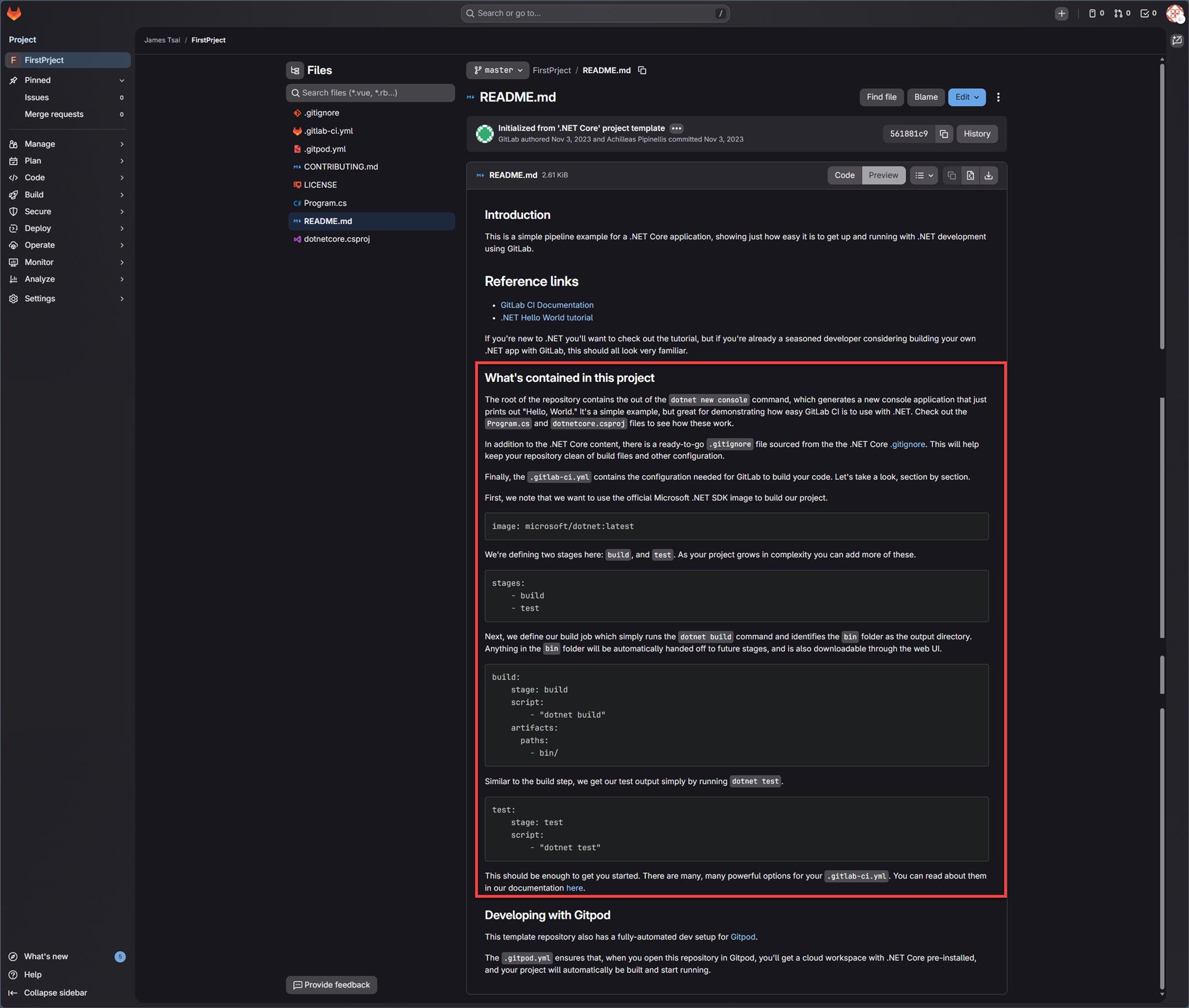This screenshot has height=1008, width=1189.
Task: Switch to Code view of README
Action: tap(844, 175)
